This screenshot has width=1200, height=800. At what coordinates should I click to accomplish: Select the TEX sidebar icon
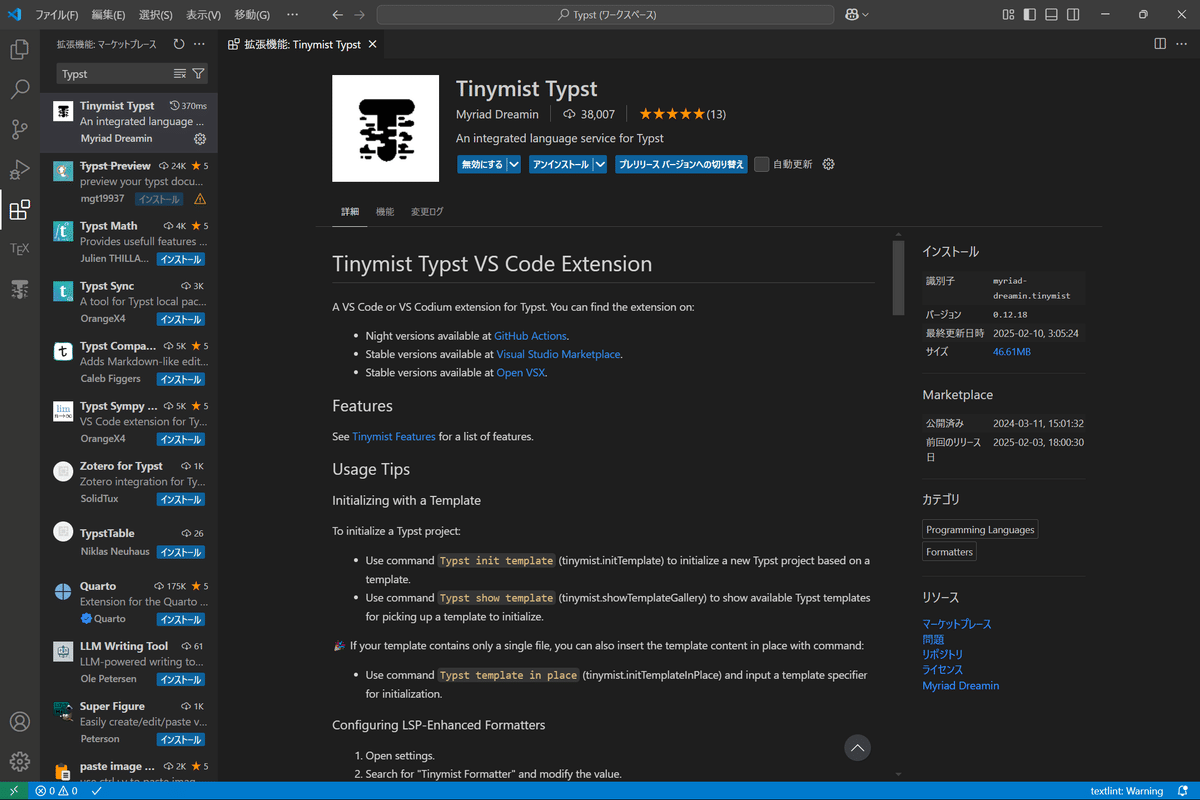19,249
